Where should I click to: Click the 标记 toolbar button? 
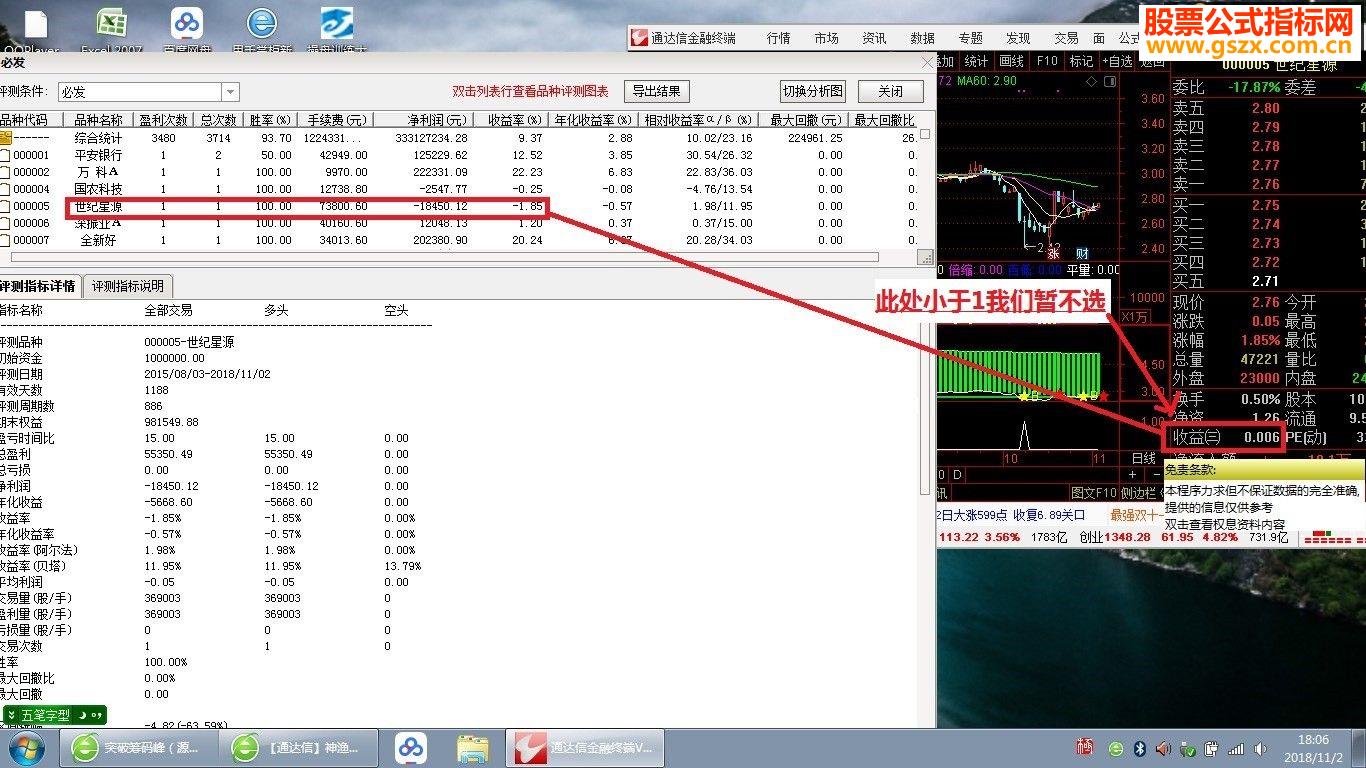coord(1081,61)
